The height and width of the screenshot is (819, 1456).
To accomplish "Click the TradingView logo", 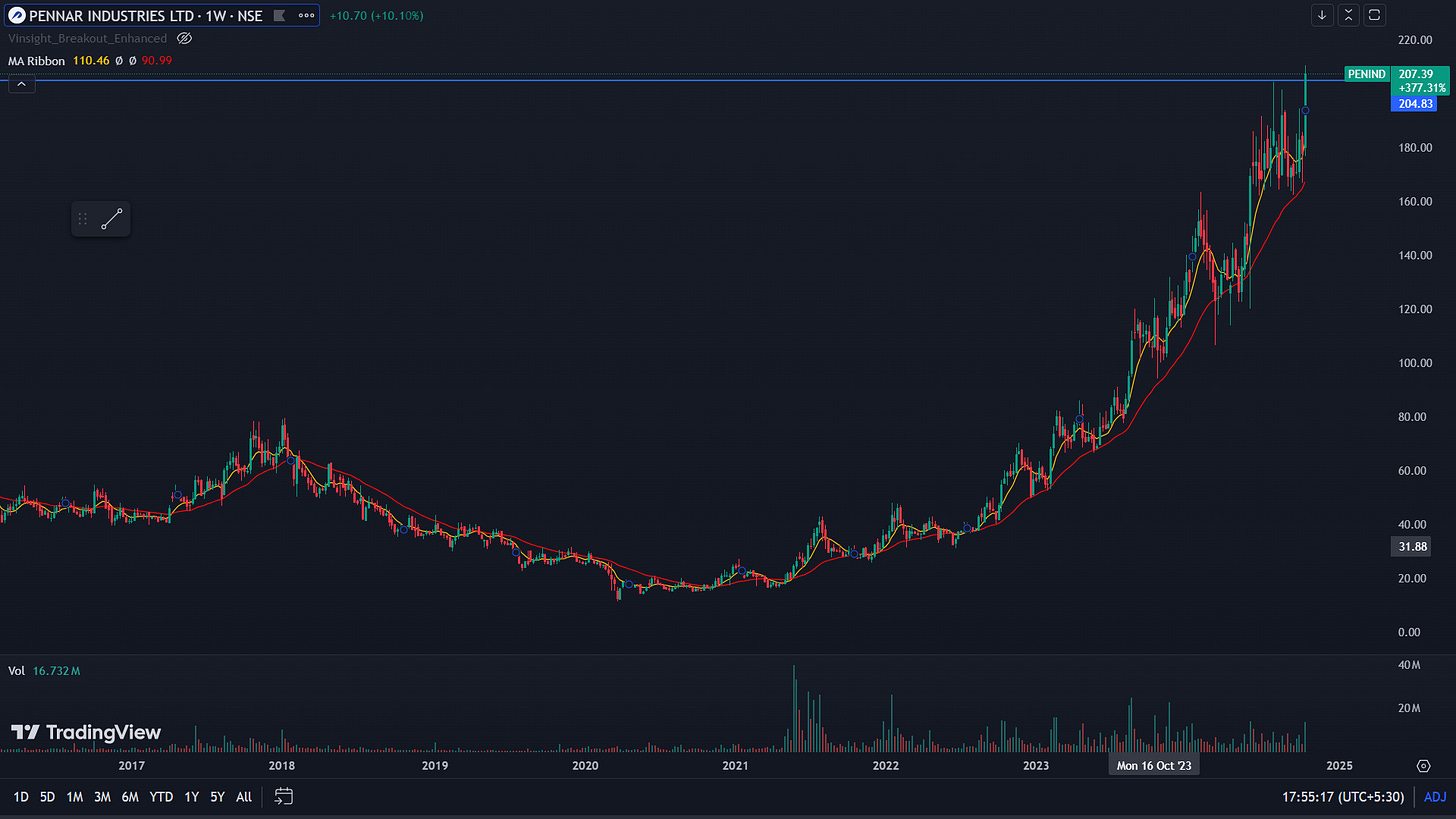I will [x=86, y=733].
